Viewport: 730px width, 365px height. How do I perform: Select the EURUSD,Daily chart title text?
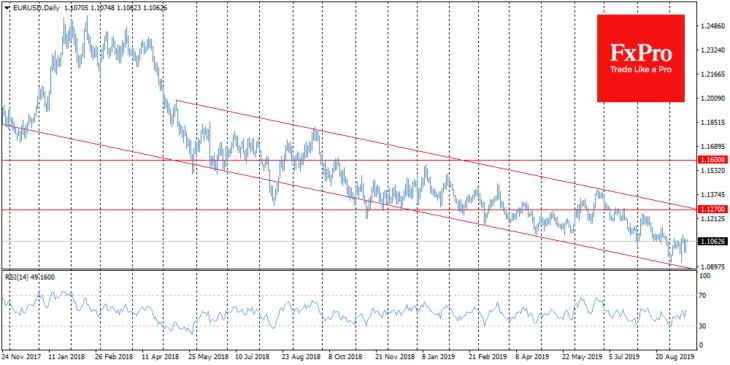(x=29, y=8)
